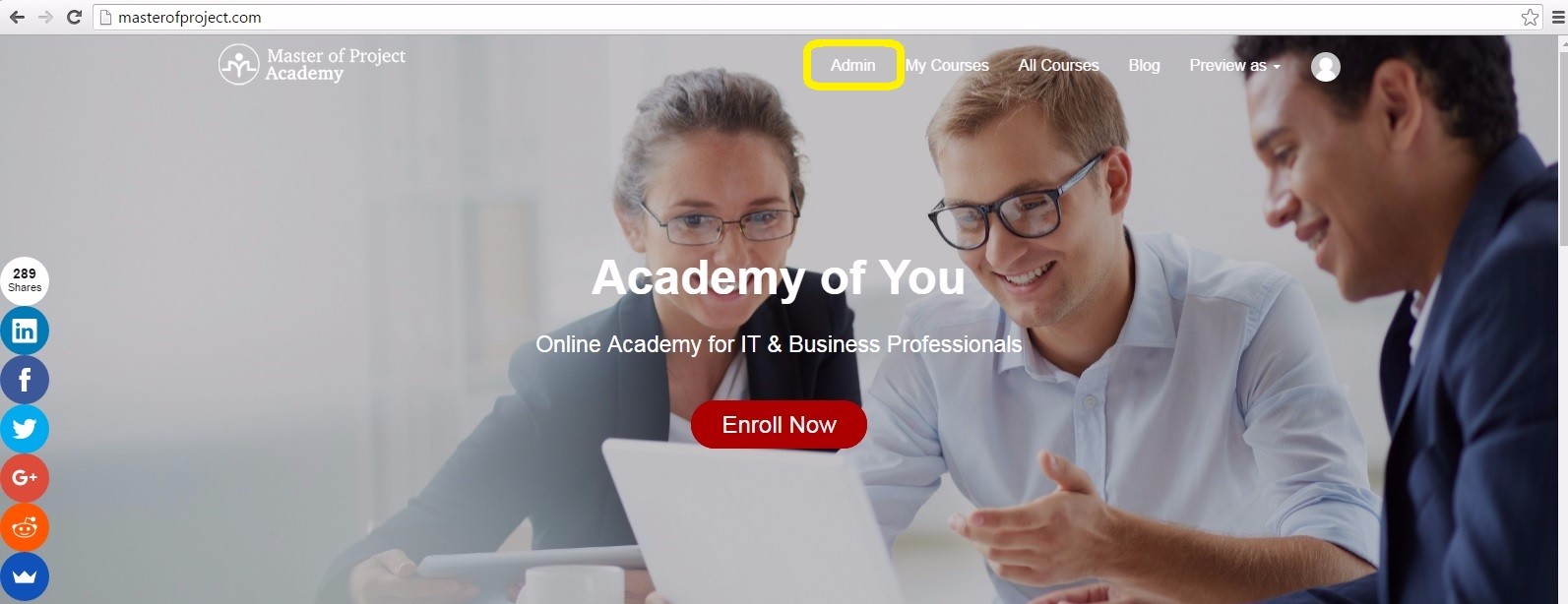Share the page on Facebook

(x=25, y=380)
